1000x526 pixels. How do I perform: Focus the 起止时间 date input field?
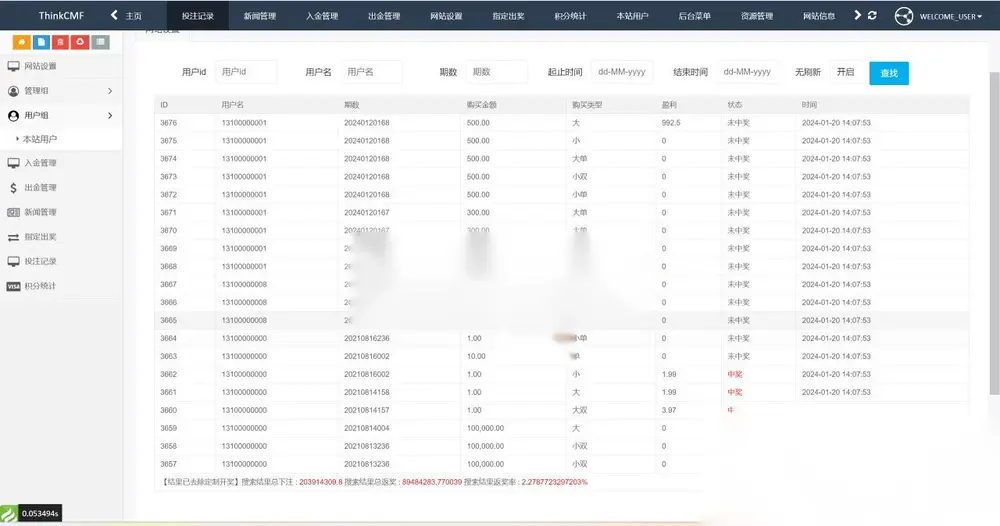[622, 72]
